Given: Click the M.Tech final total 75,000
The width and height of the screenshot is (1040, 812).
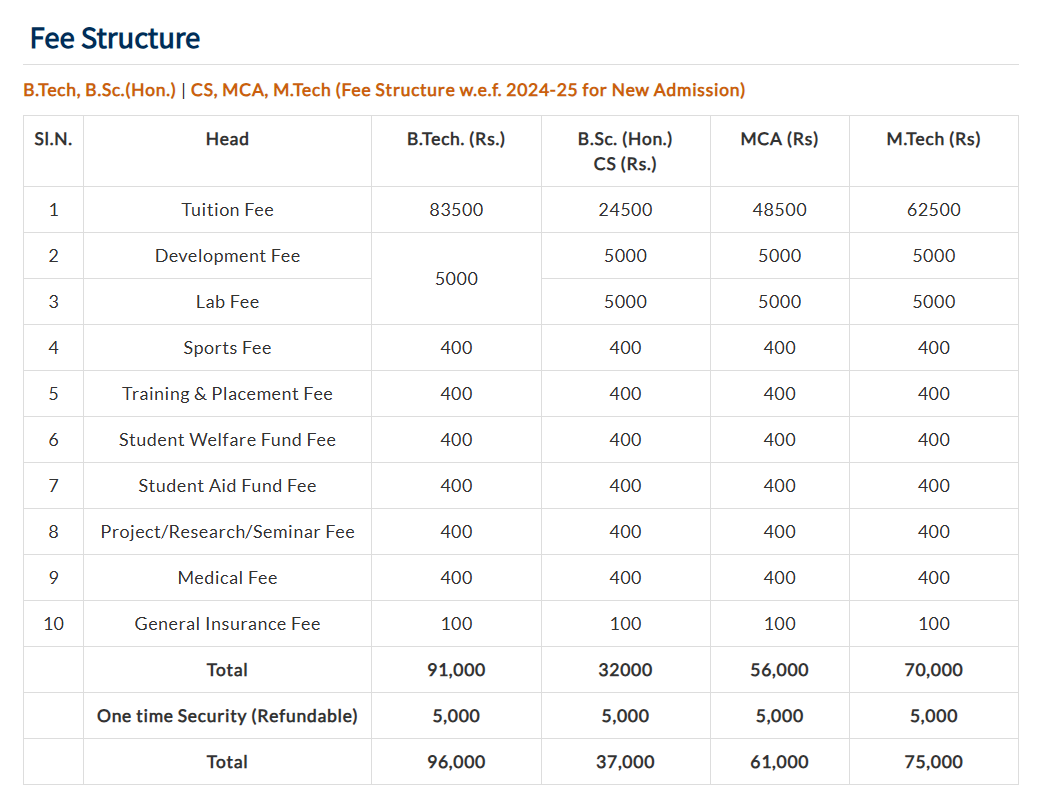Looking at the screenshot, I should click(933, 762).
